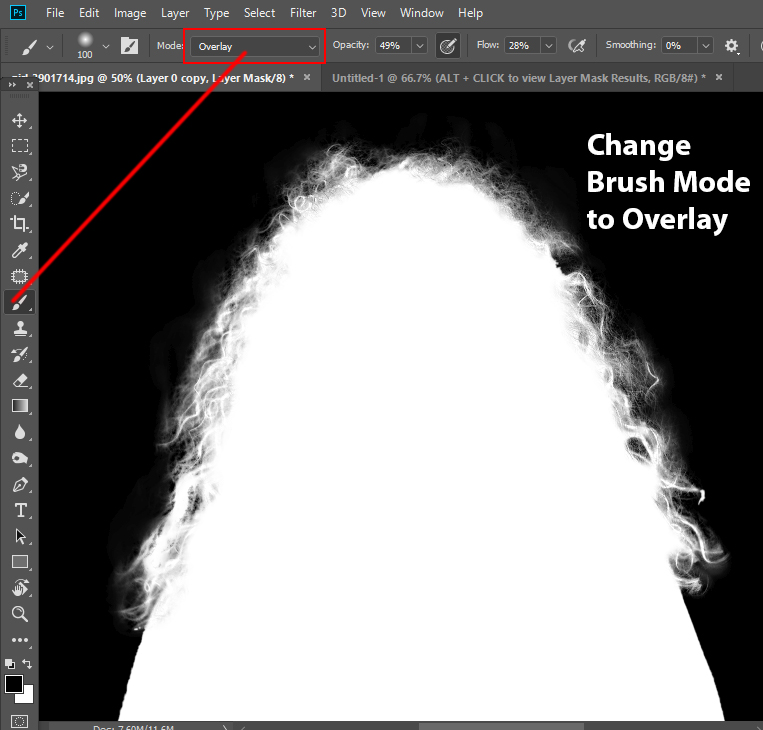Swap foreground and background colors
The height and width of the screenshot is (730, 763).
[27, 663]
